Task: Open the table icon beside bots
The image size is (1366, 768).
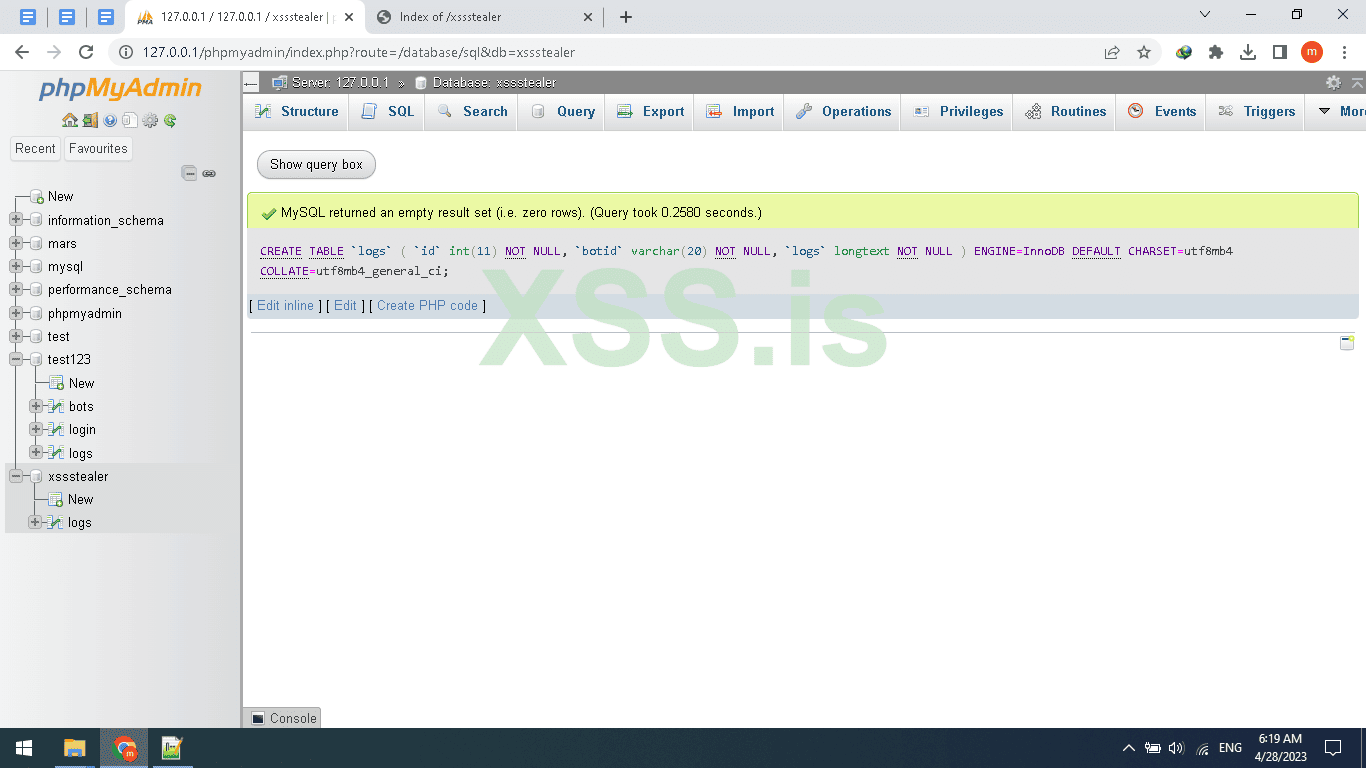Action: [x=56, y=406]
